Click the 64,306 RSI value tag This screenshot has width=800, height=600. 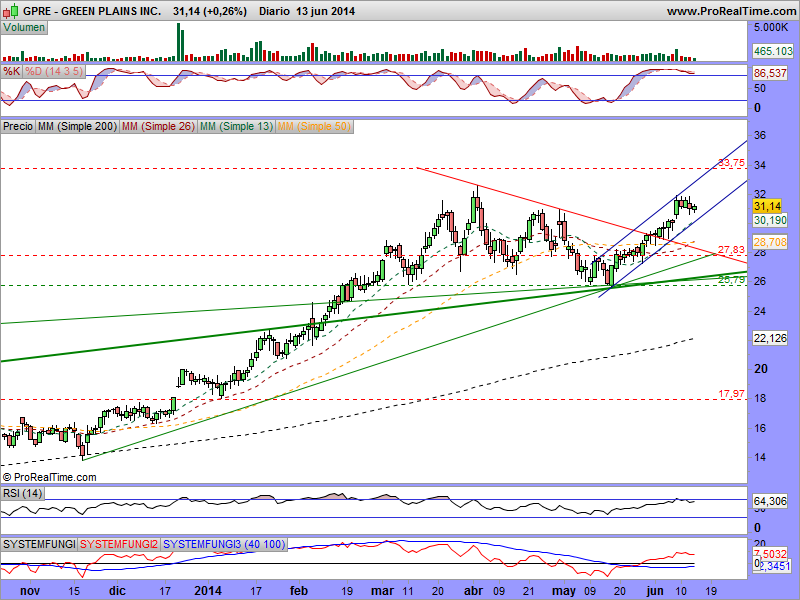(770, 502)
